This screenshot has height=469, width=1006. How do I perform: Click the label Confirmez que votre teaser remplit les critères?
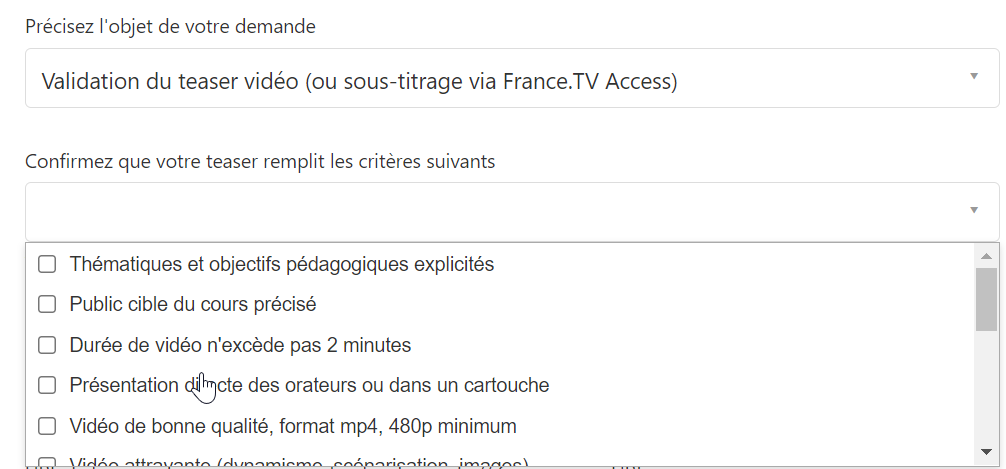[260, 161]
